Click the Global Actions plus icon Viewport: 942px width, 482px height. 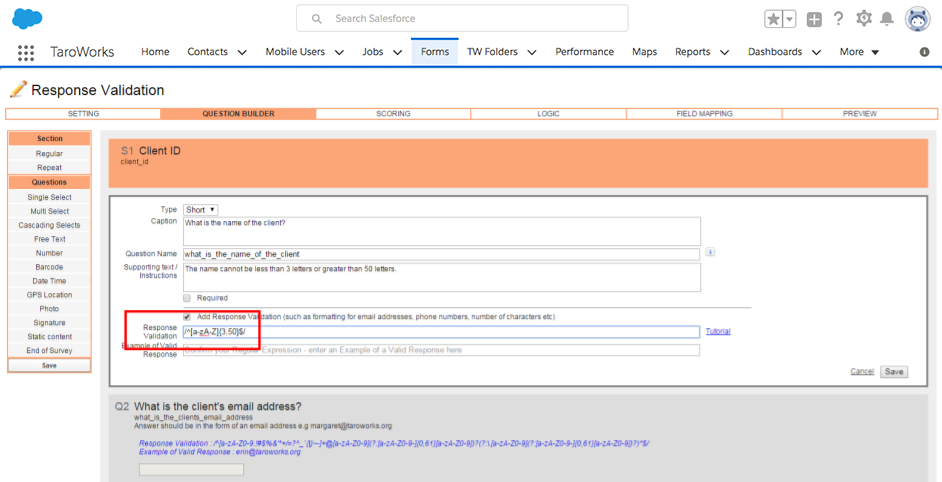[x=814, y=19]
